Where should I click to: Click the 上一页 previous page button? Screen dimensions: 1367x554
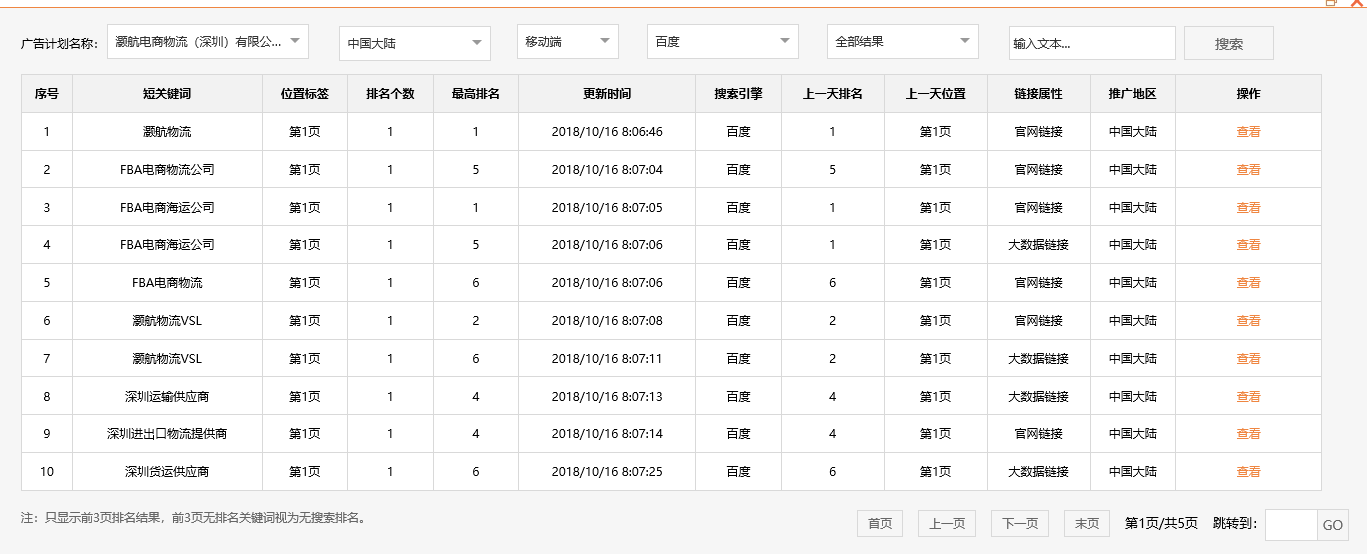tap(947, 523)
